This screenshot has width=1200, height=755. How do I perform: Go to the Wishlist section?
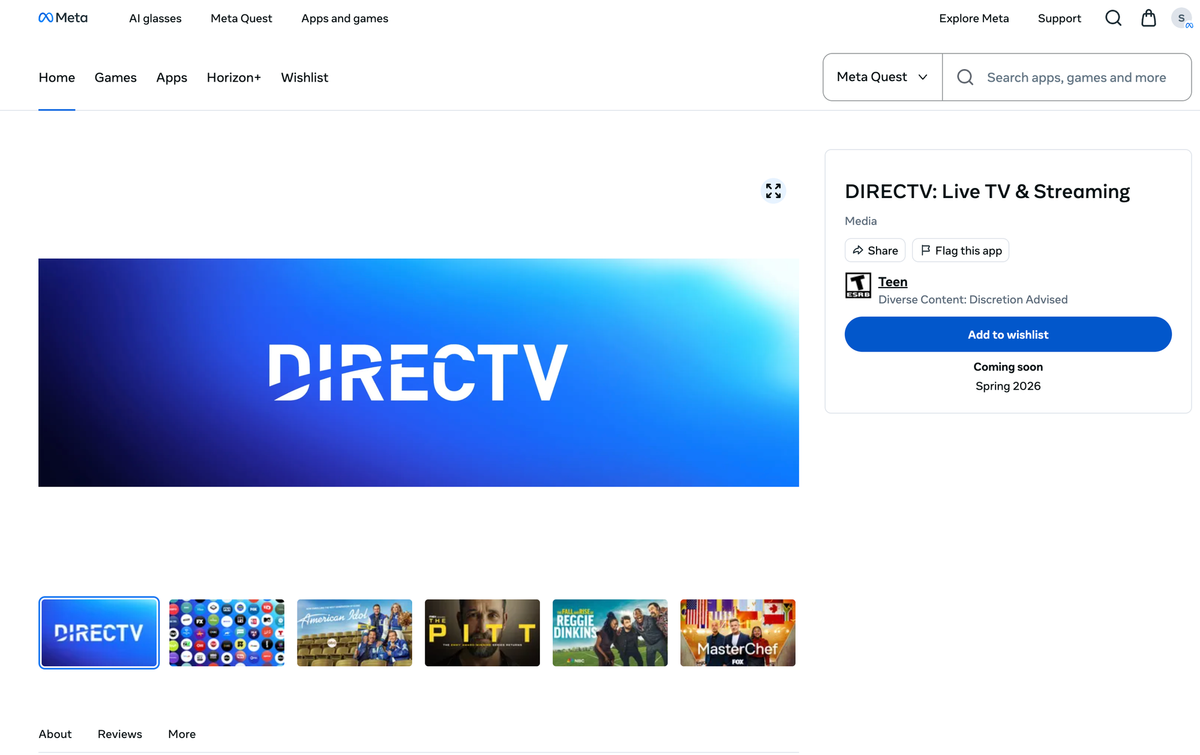304,77
